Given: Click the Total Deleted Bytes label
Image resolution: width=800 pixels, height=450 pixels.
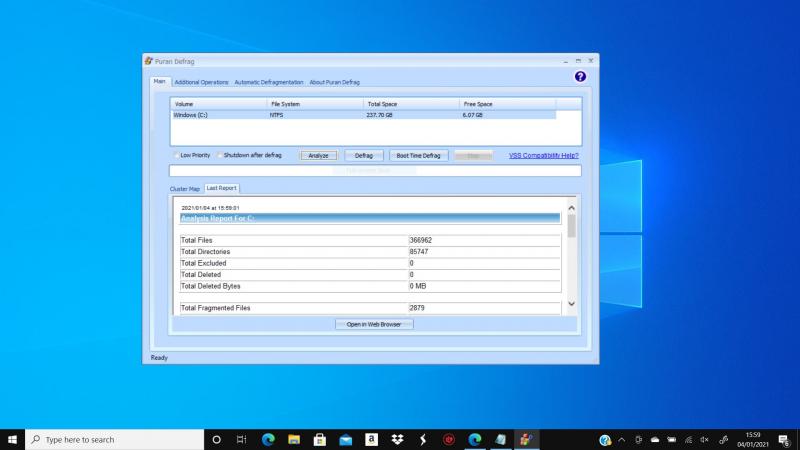Looking at the screenshot, I should [x=211, y=286].
